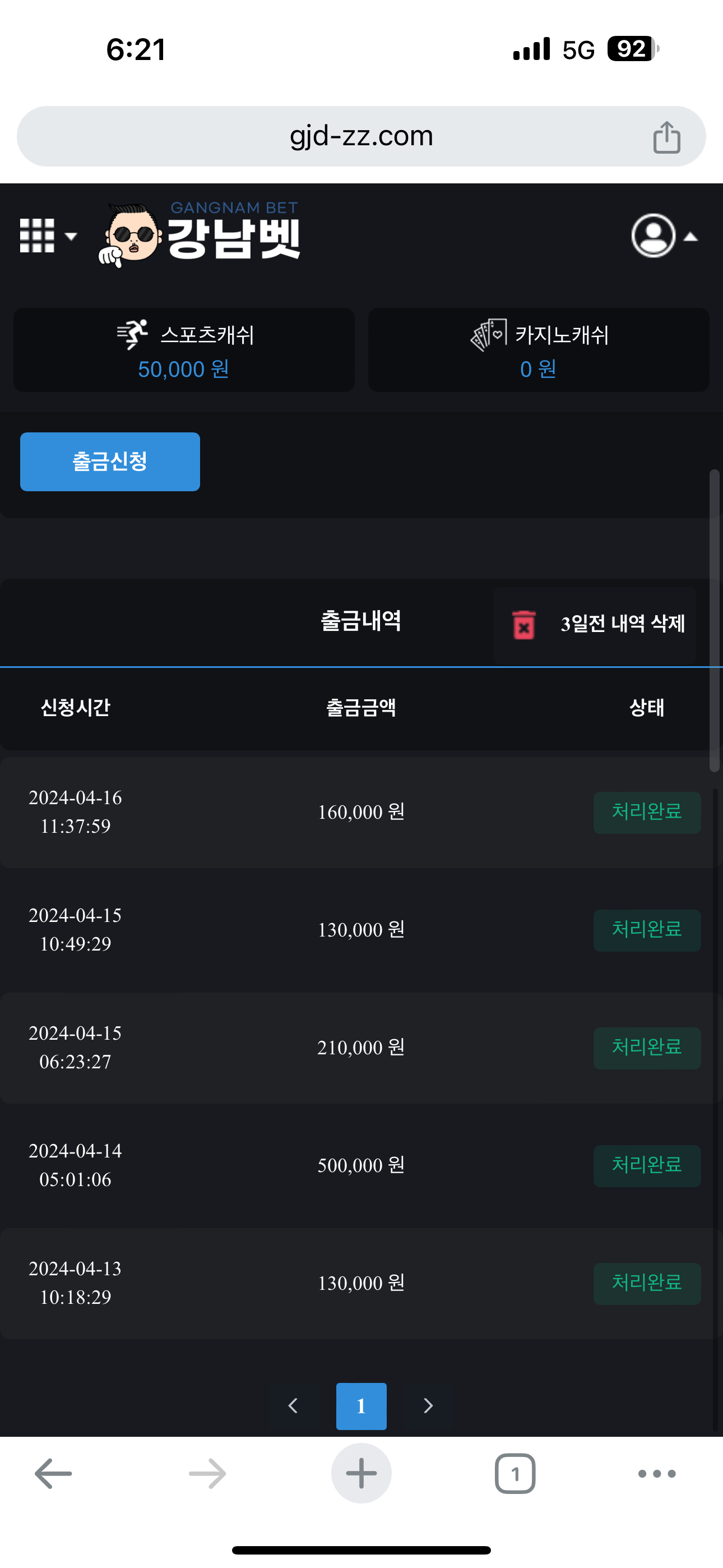Viewport: 723px width, 1568px height.
Task: Expand the arrow beside profile icon
Action: pos(690,237)
